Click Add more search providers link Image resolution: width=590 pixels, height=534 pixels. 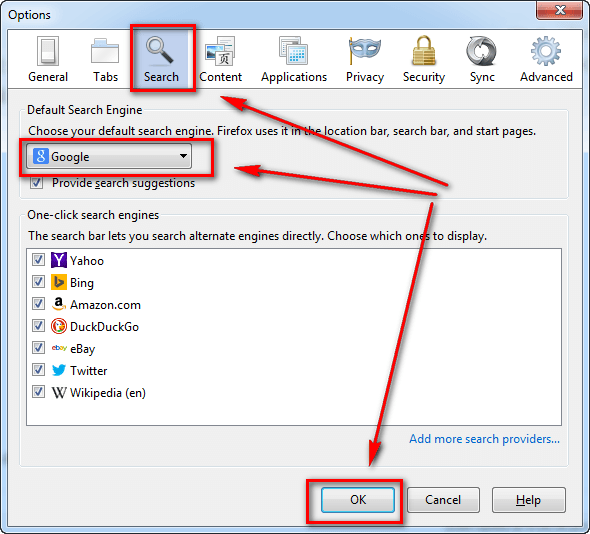(484, 439)
